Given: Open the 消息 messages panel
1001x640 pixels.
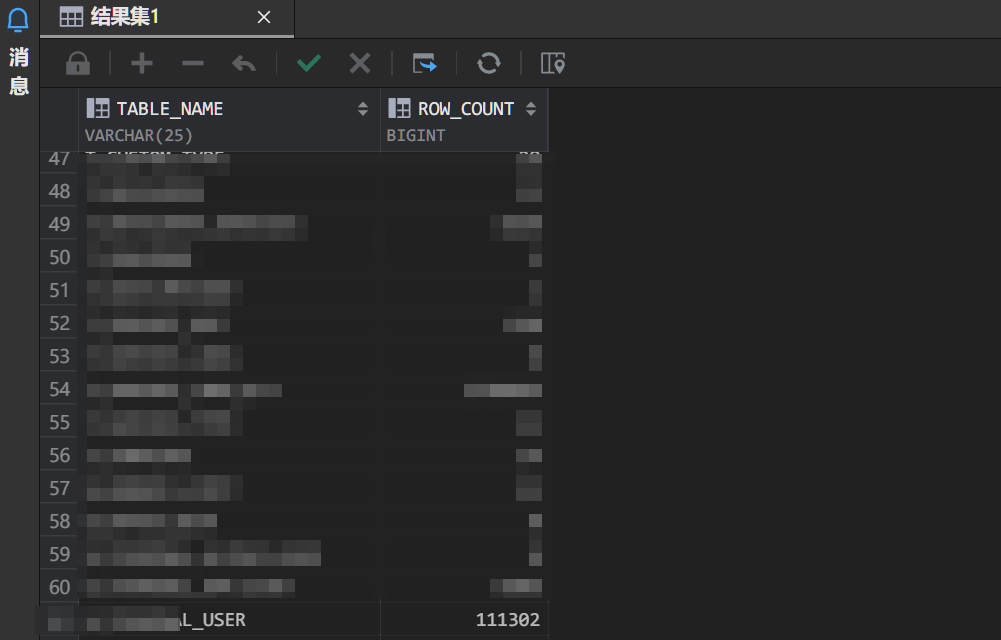Looking at the screenshot, I should tap(18, 71).
